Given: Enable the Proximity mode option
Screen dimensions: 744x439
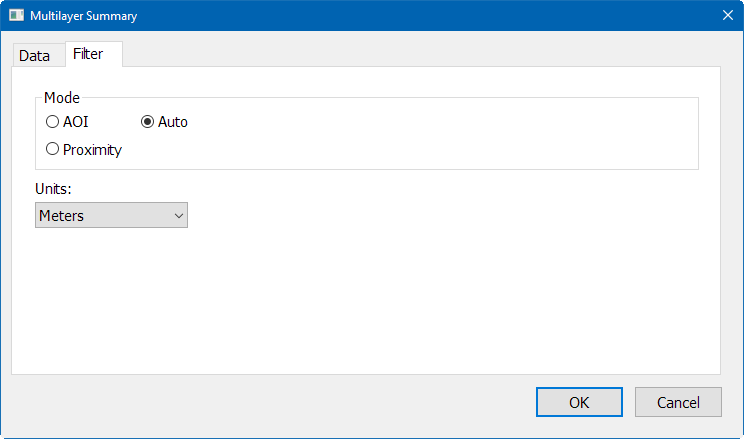Looking at the screenshot, I should pos(52,149).
